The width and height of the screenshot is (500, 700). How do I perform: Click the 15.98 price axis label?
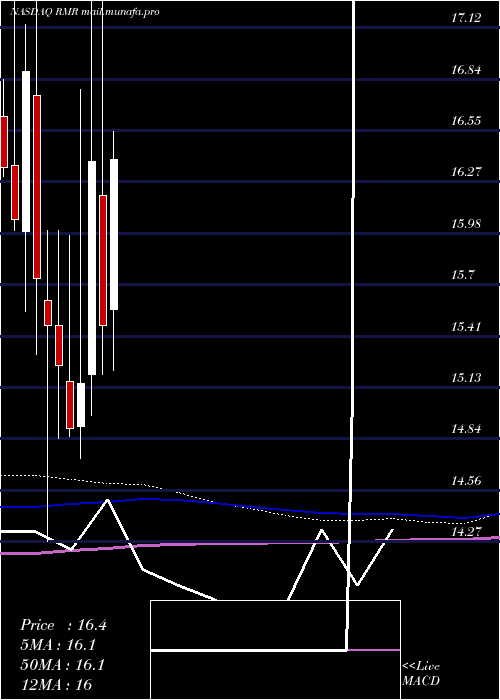(466, 224)
